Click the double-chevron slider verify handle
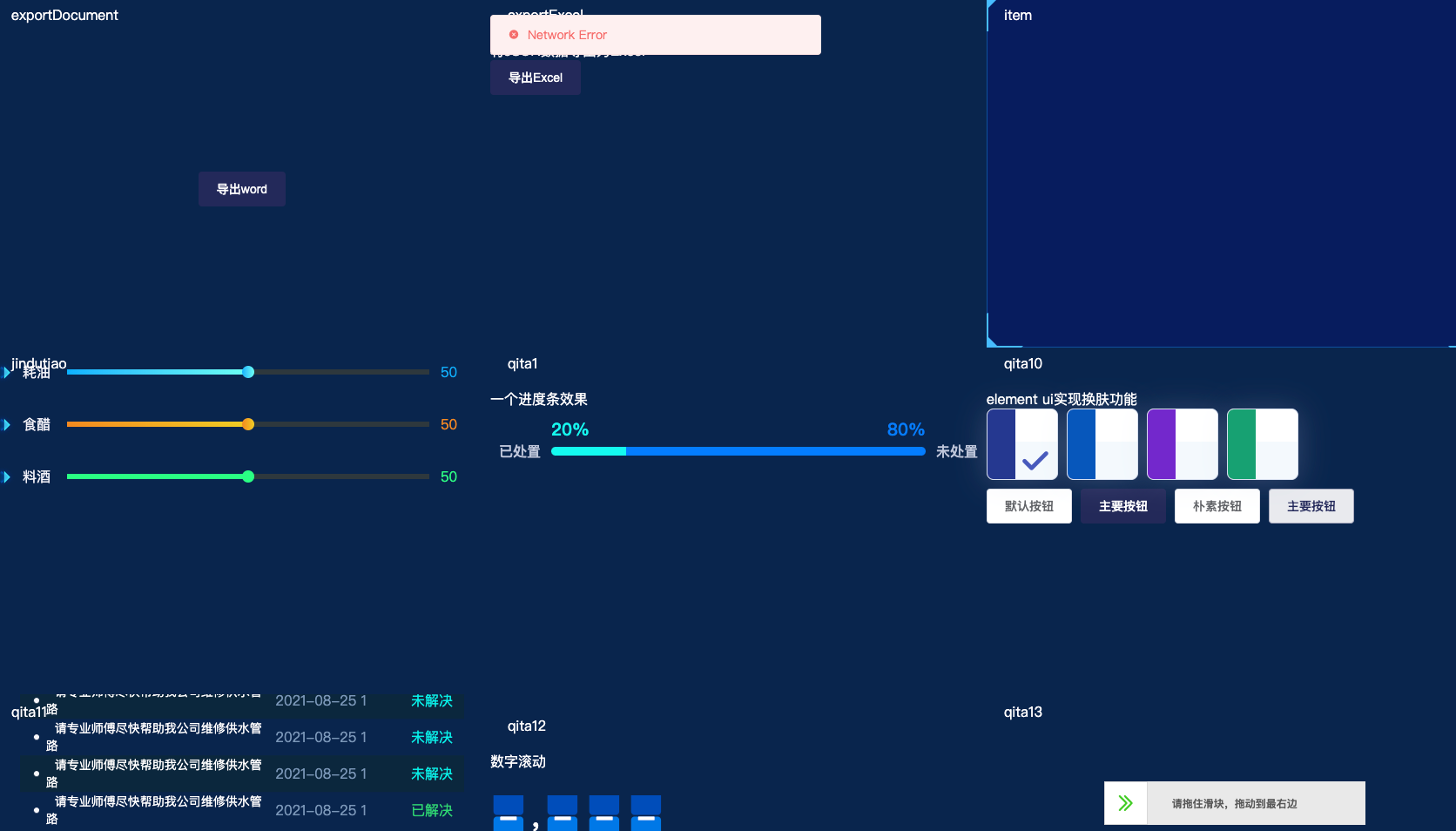Viewport: 1456px width, 831px height. coord(1126,803)
